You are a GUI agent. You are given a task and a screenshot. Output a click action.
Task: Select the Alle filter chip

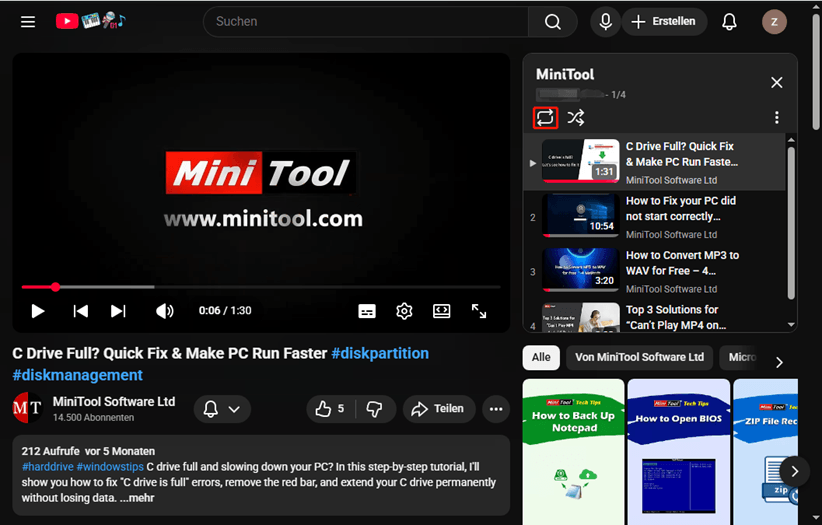click(x=541, y=358)
